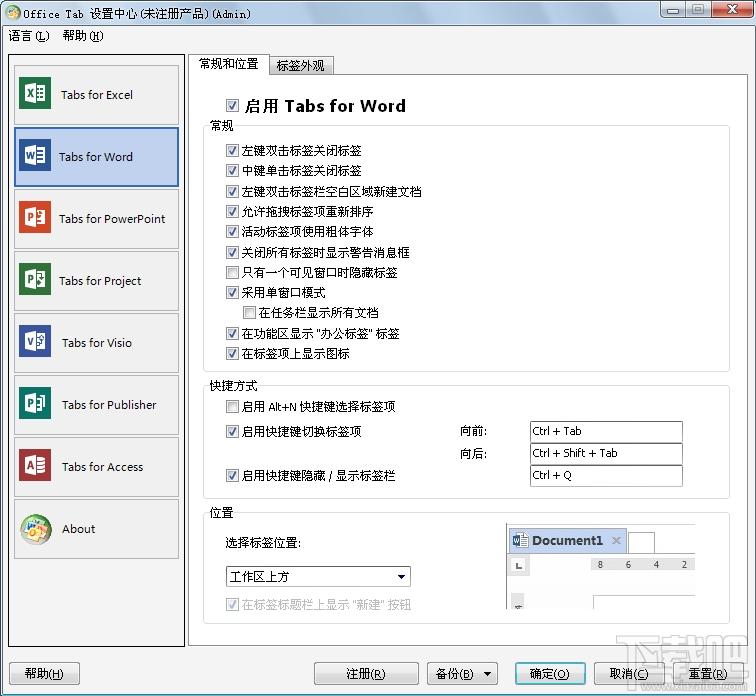
Task: Toggle 关闭所有标签时显示警告消息框 checkbox
Action: (x=232, y=253)
